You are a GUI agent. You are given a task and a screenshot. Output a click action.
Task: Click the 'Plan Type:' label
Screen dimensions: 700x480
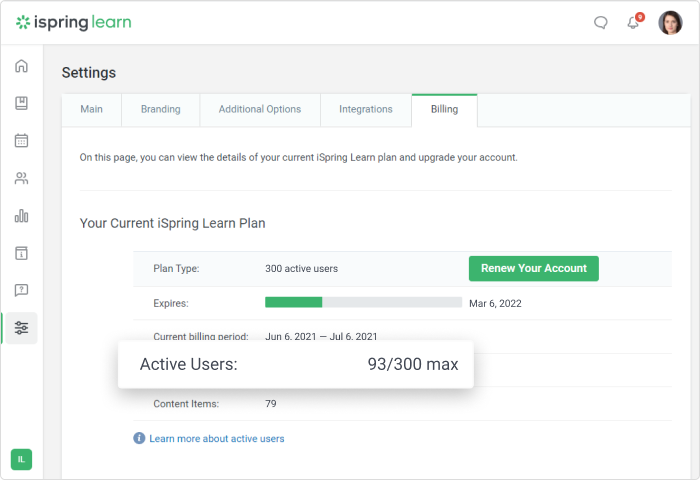click(176, 269)
